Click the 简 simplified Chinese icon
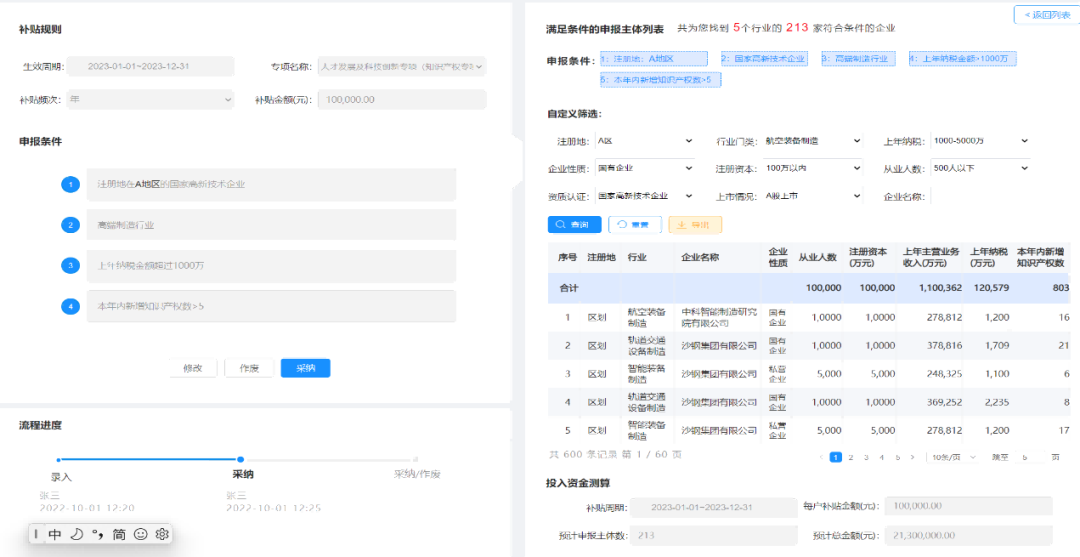 point(119,535)
